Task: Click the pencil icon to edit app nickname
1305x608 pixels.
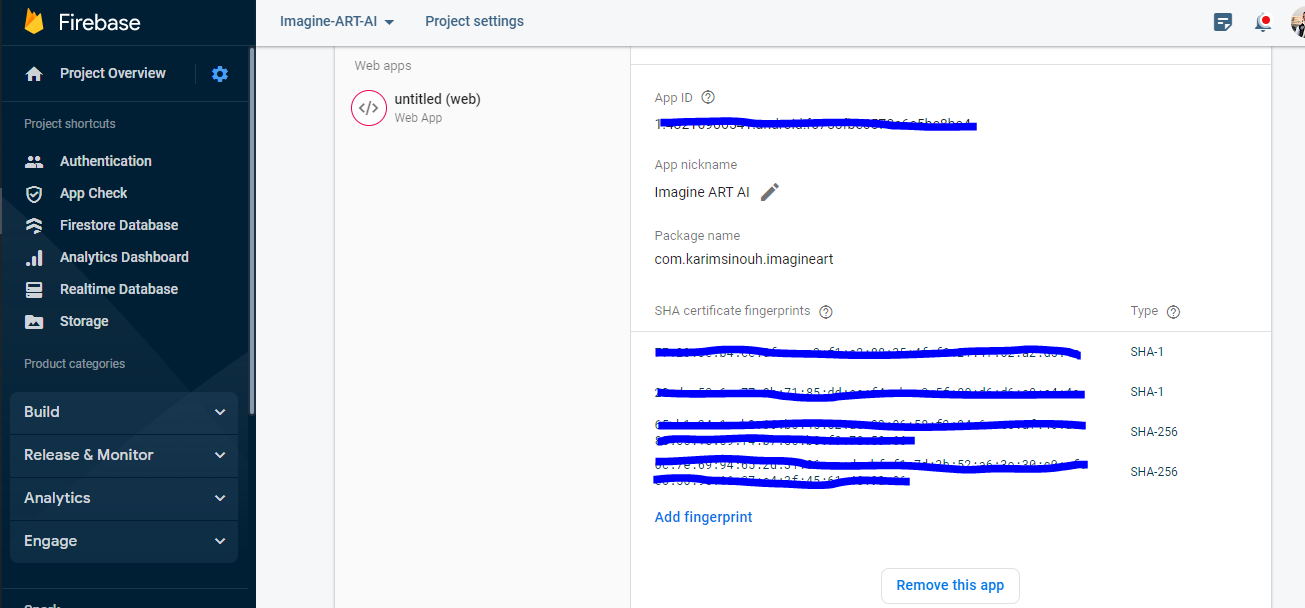Action: [769, 192]
